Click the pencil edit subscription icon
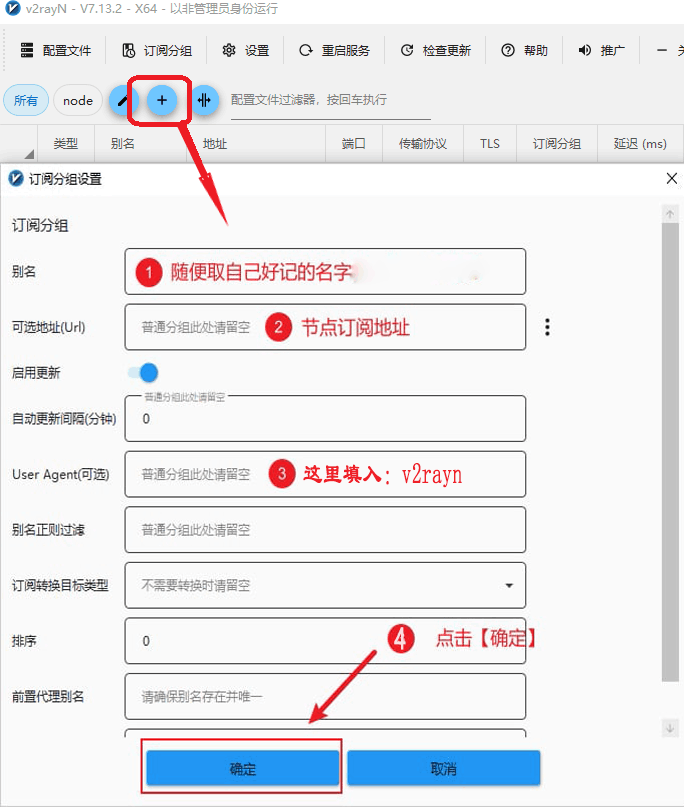 point(123,100)
